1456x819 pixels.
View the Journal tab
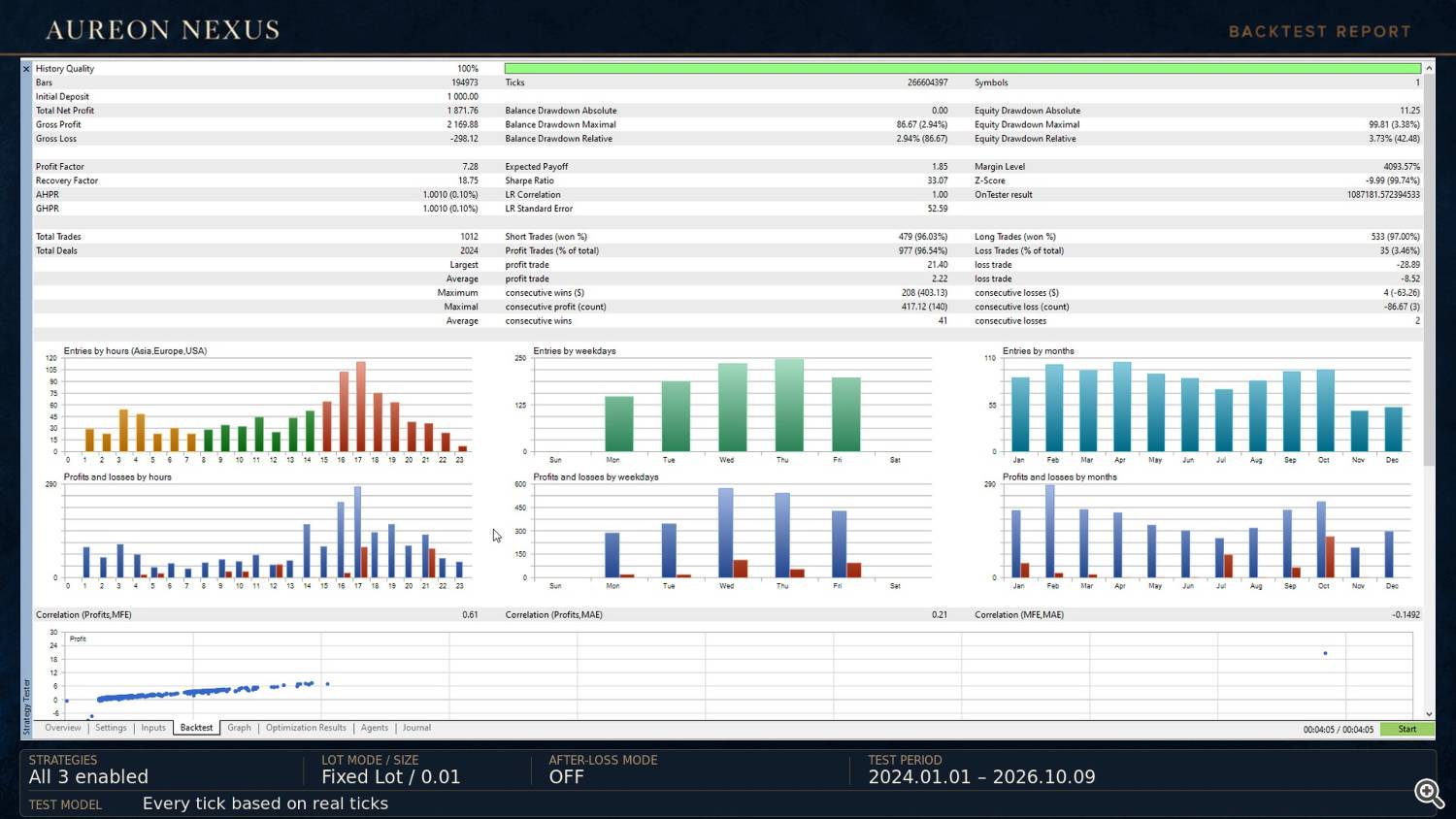pyautogui.click(x=416, y=728)
